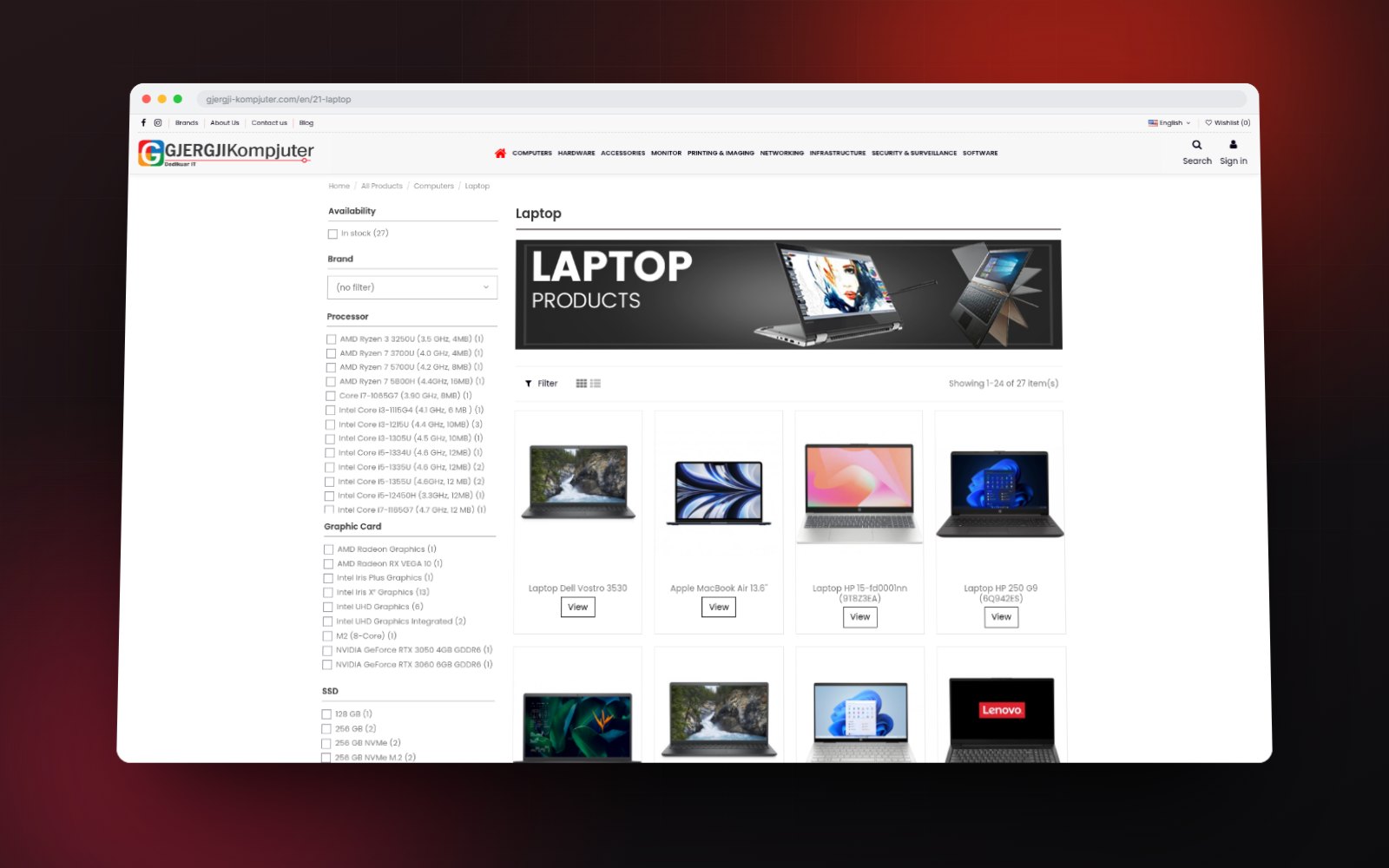This screenshot has height=868, width=1389.
Task: Open the Printing & Imaging menu
Action: (721, 153)
